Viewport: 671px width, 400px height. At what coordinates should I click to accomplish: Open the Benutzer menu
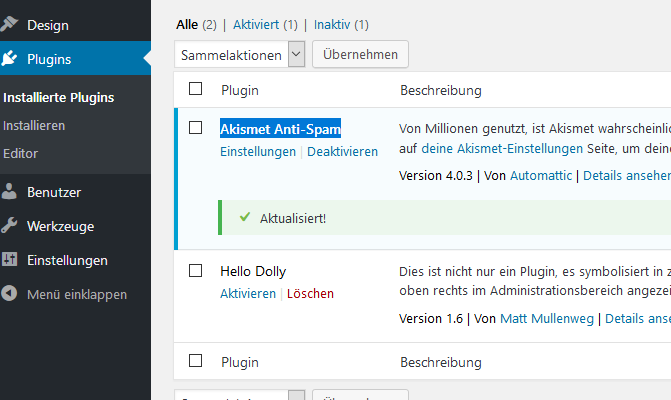(54, 192)
